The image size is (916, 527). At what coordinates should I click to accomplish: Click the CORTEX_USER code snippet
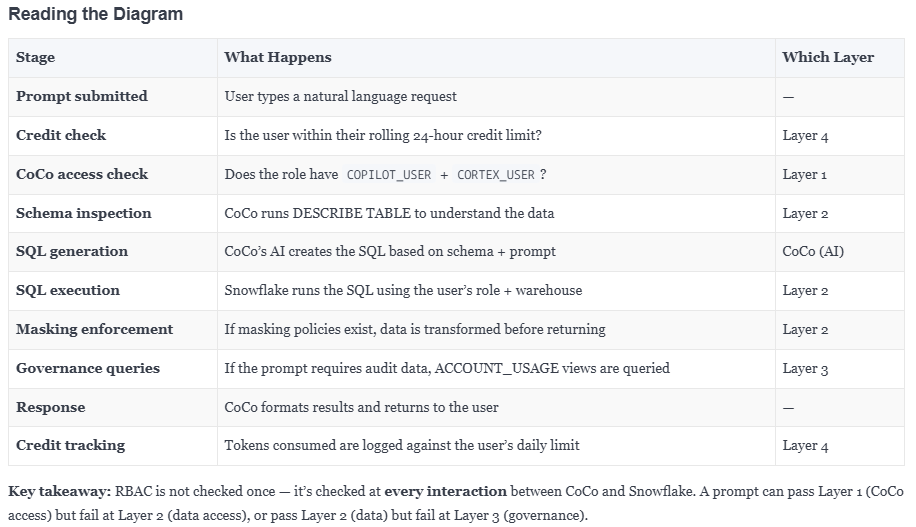pyautogui.click(x=495, y=175)
